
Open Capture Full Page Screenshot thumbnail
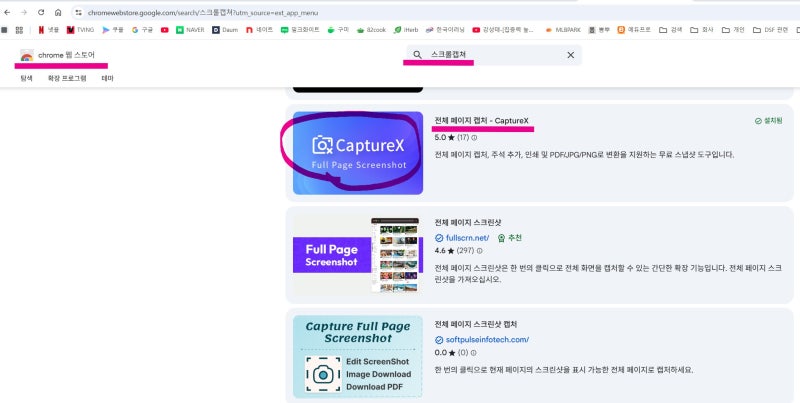pos(358,357)
